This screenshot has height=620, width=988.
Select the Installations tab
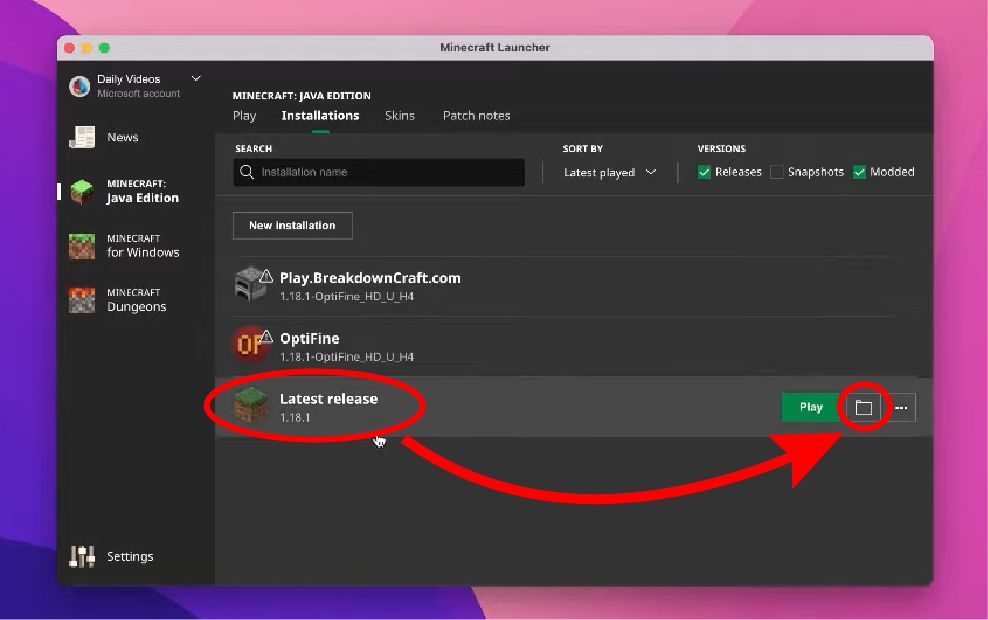(320, 116)
